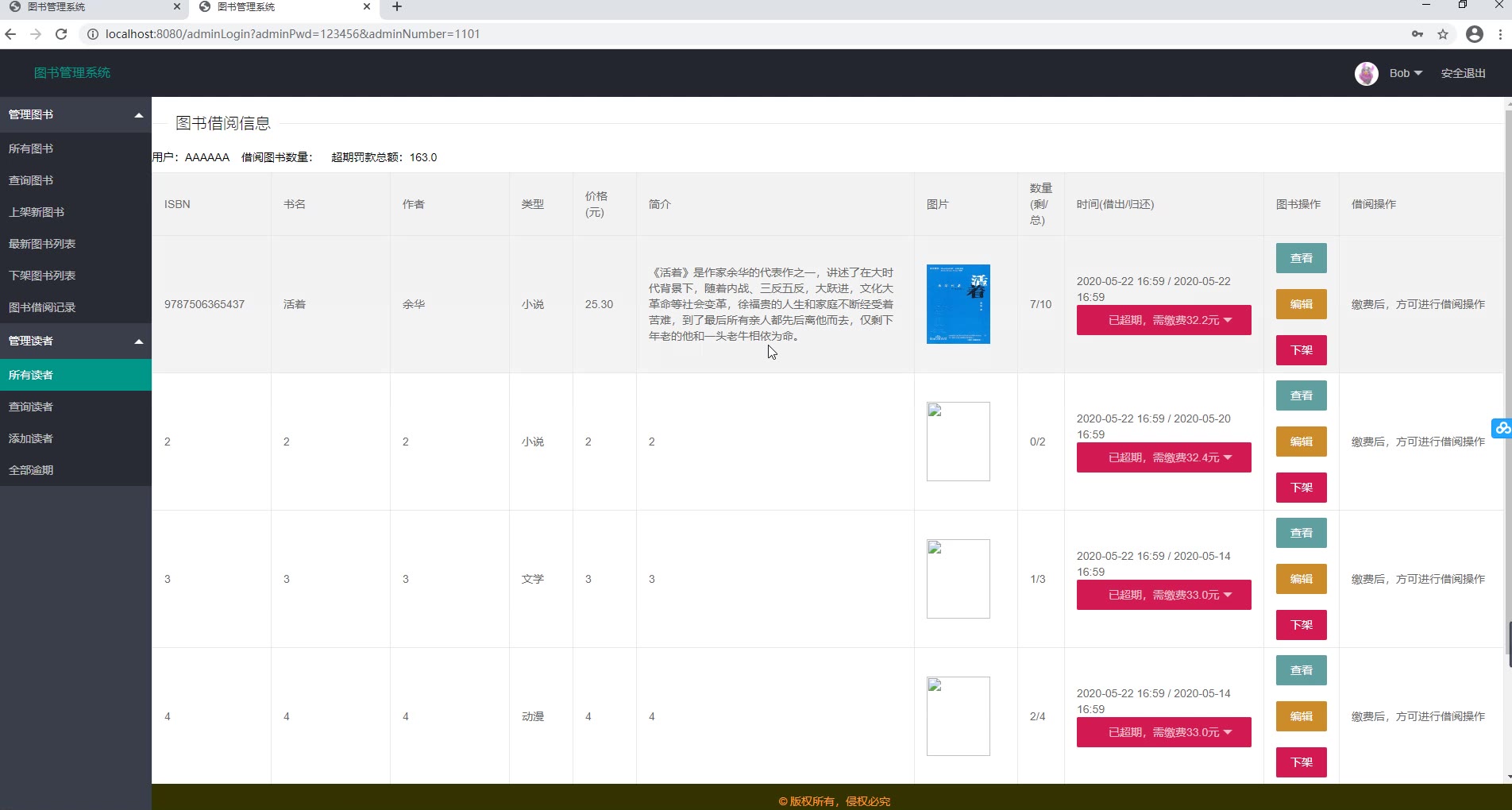Close the active 图书管理系统 tab

[367, 7]
